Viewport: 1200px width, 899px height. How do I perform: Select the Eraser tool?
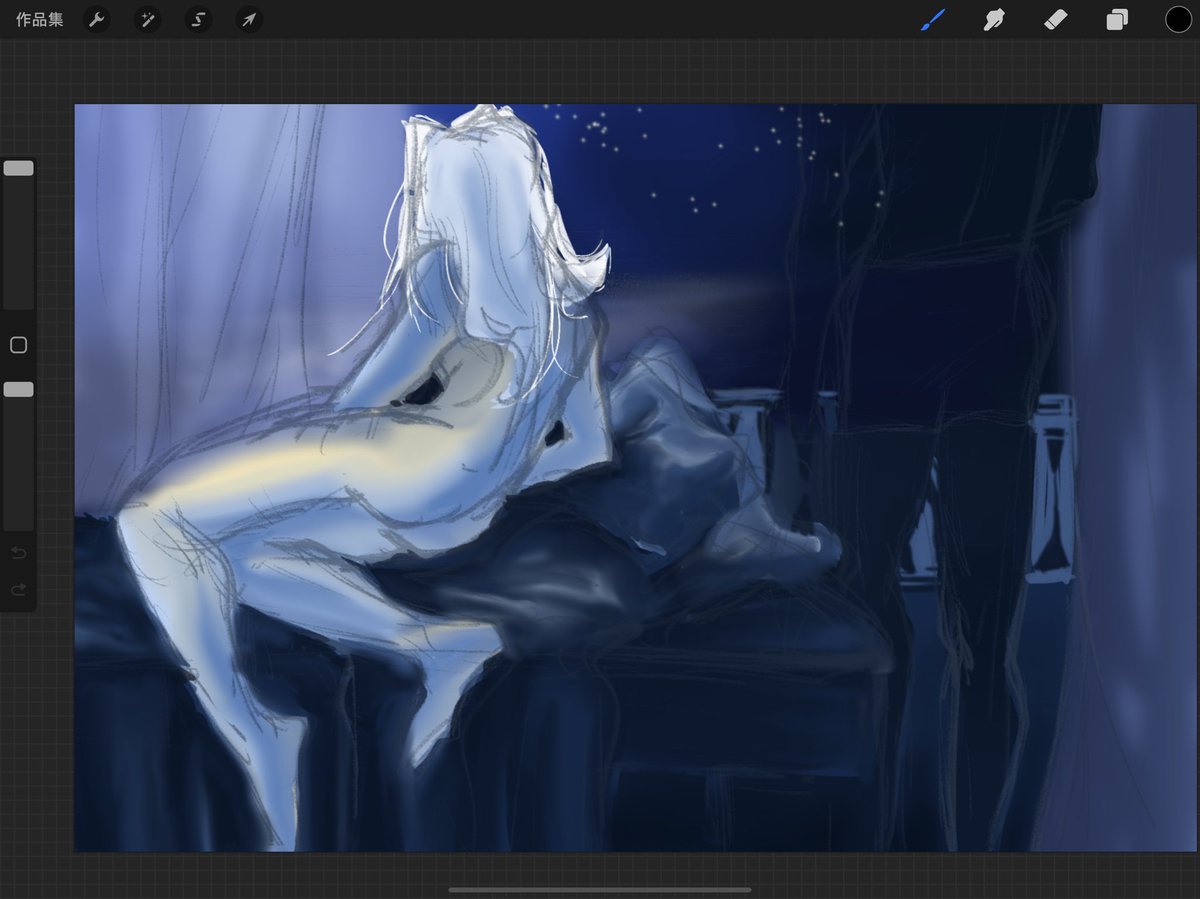click(x=1056, y=19)
